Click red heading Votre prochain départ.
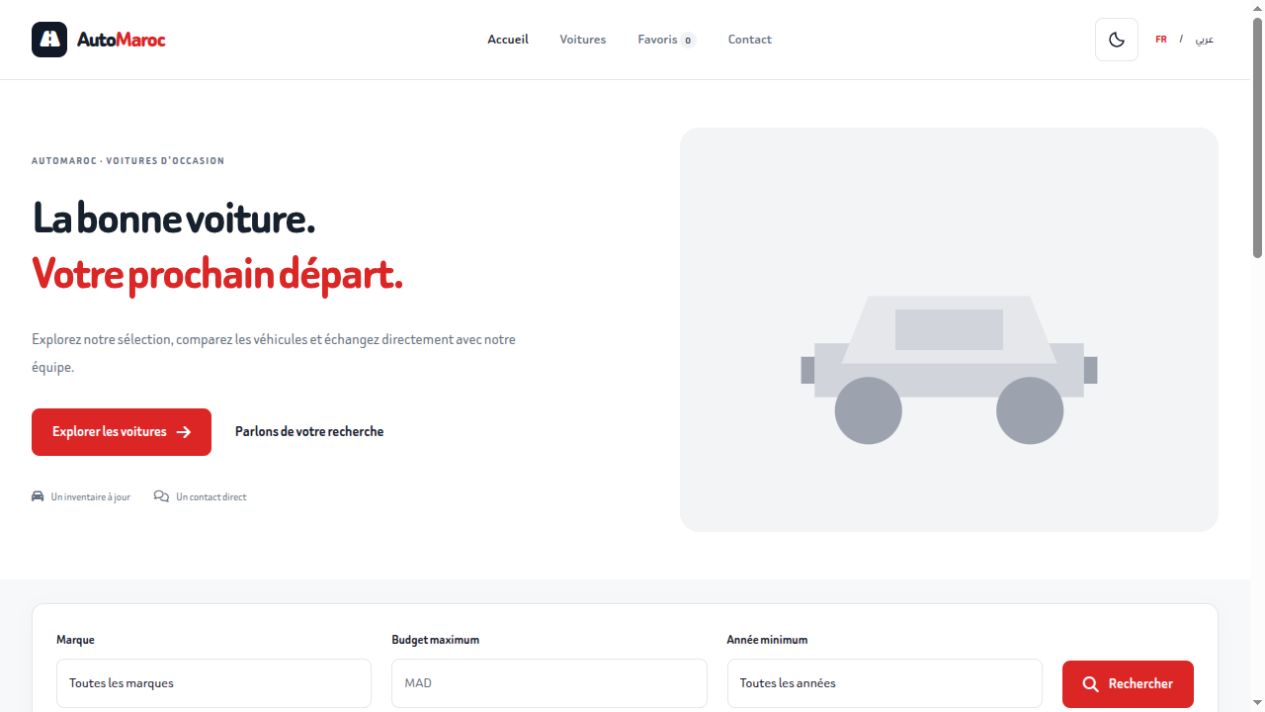 [217, 274]
